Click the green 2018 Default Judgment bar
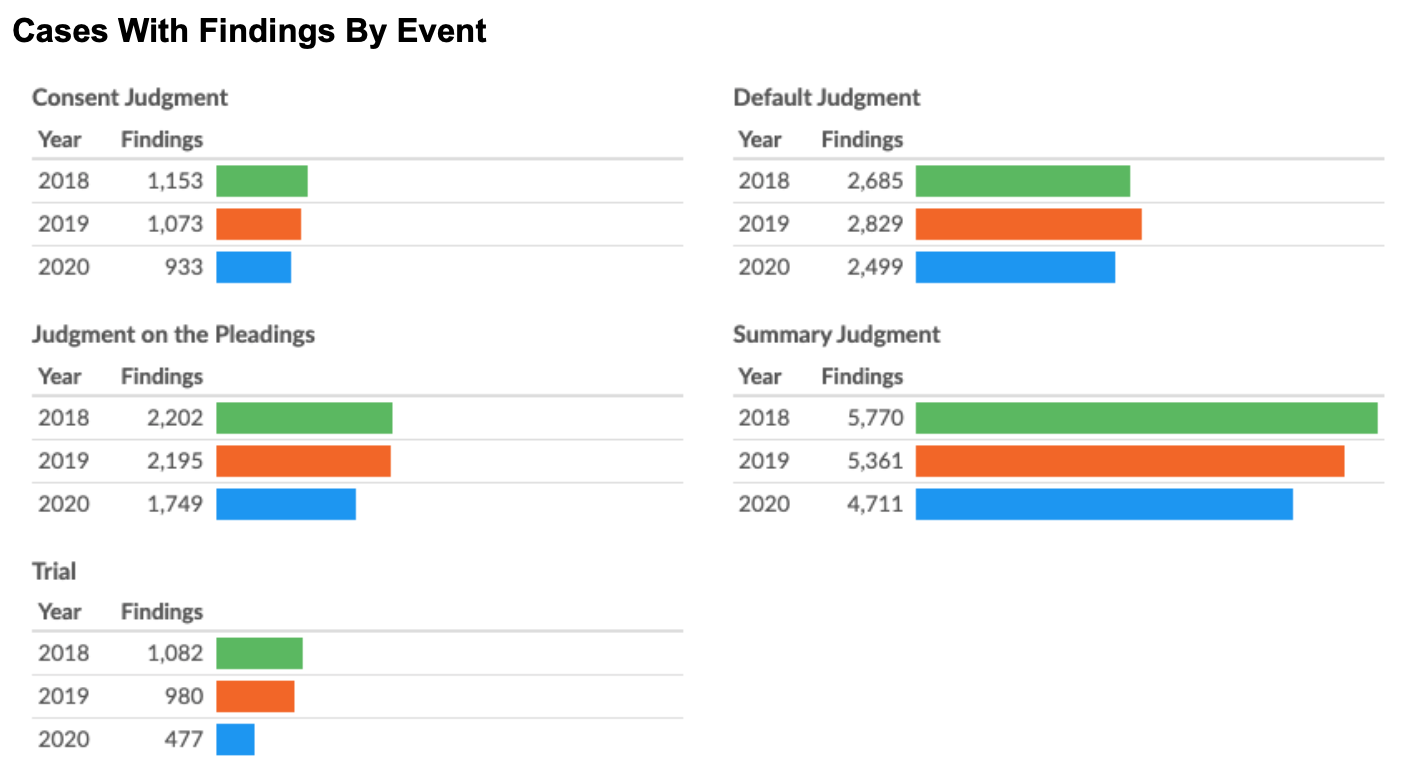This screenshot has height=782, width=1422. (x=1022, y=181)
